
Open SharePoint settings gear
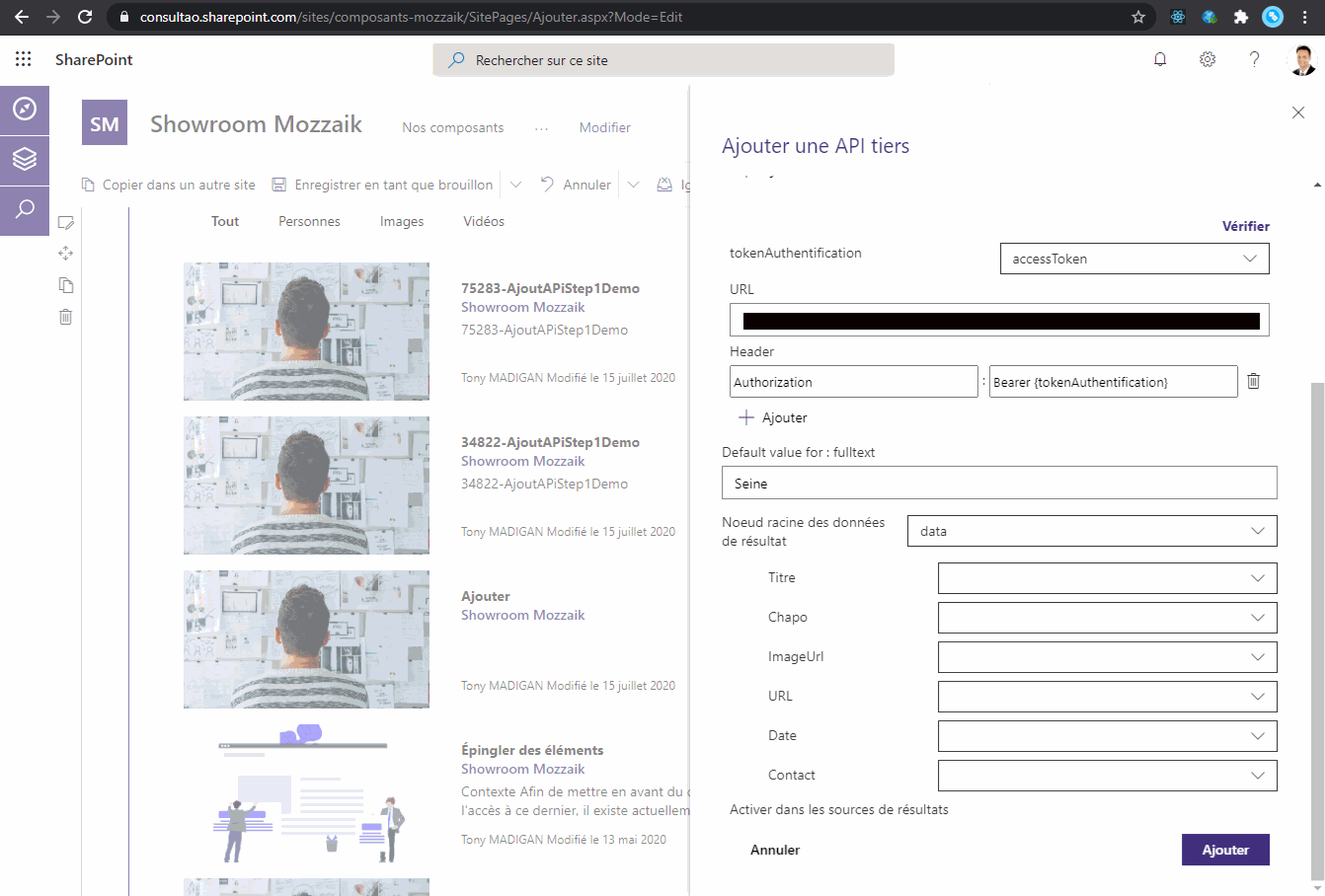pyautogui.click(x=1208, y=59)
